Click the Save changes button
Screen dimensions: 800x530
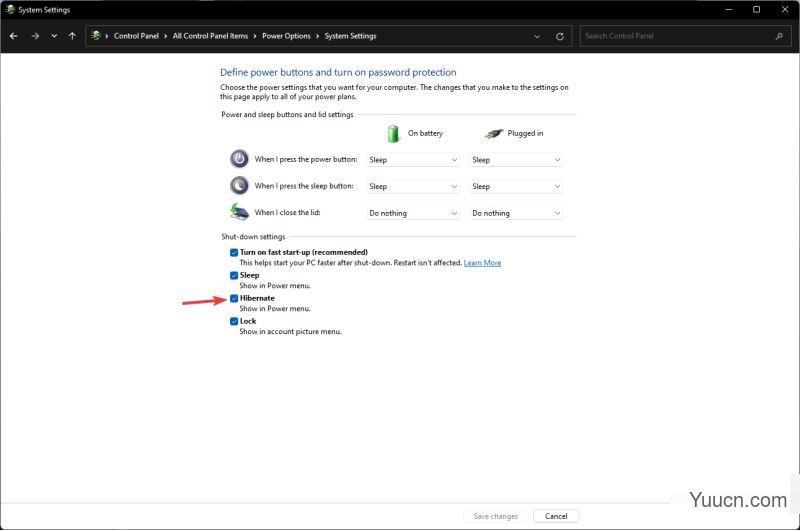point(495,516)
